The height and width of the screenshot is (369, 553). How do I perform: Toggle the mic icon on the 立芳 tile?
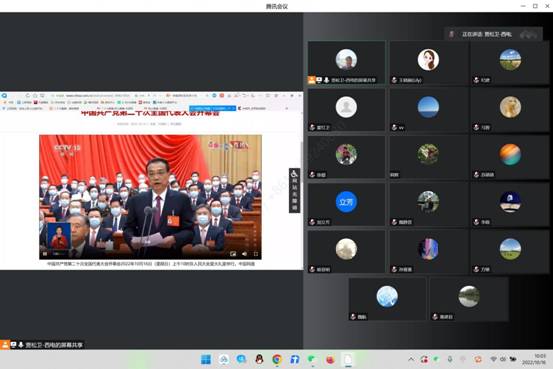[312, 222]
